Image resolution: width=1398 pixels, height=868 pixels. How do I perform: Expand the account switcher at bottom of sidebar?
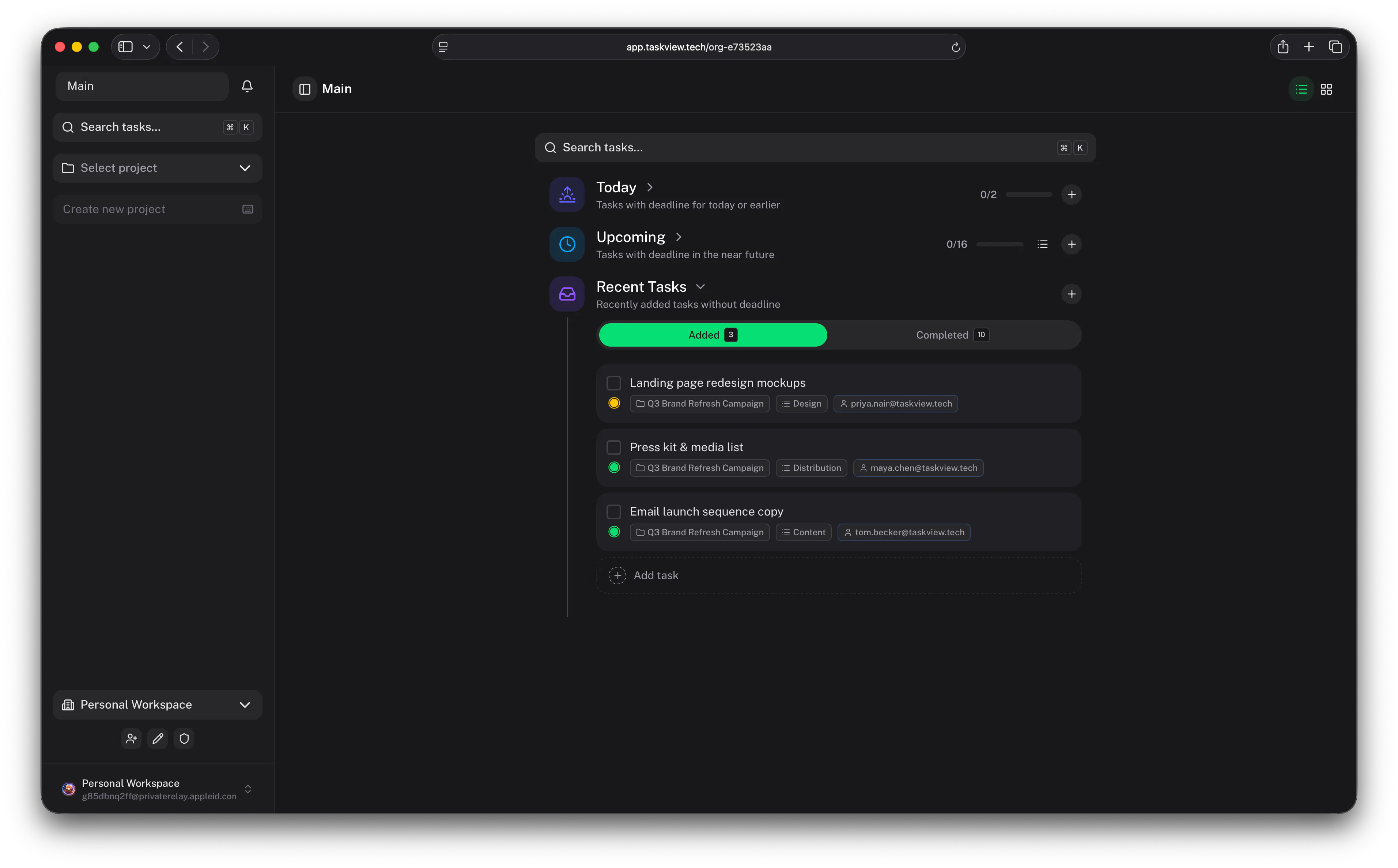pyautogui.click(x=248, y=789)
